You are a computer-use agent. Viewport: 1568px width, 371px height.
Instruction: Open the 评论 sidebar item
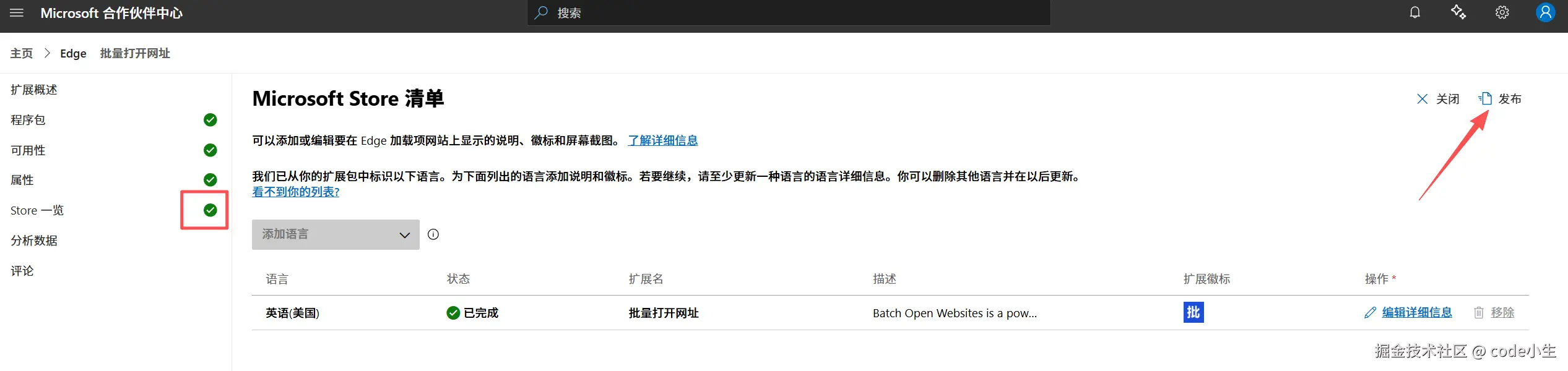pos(22,271)
